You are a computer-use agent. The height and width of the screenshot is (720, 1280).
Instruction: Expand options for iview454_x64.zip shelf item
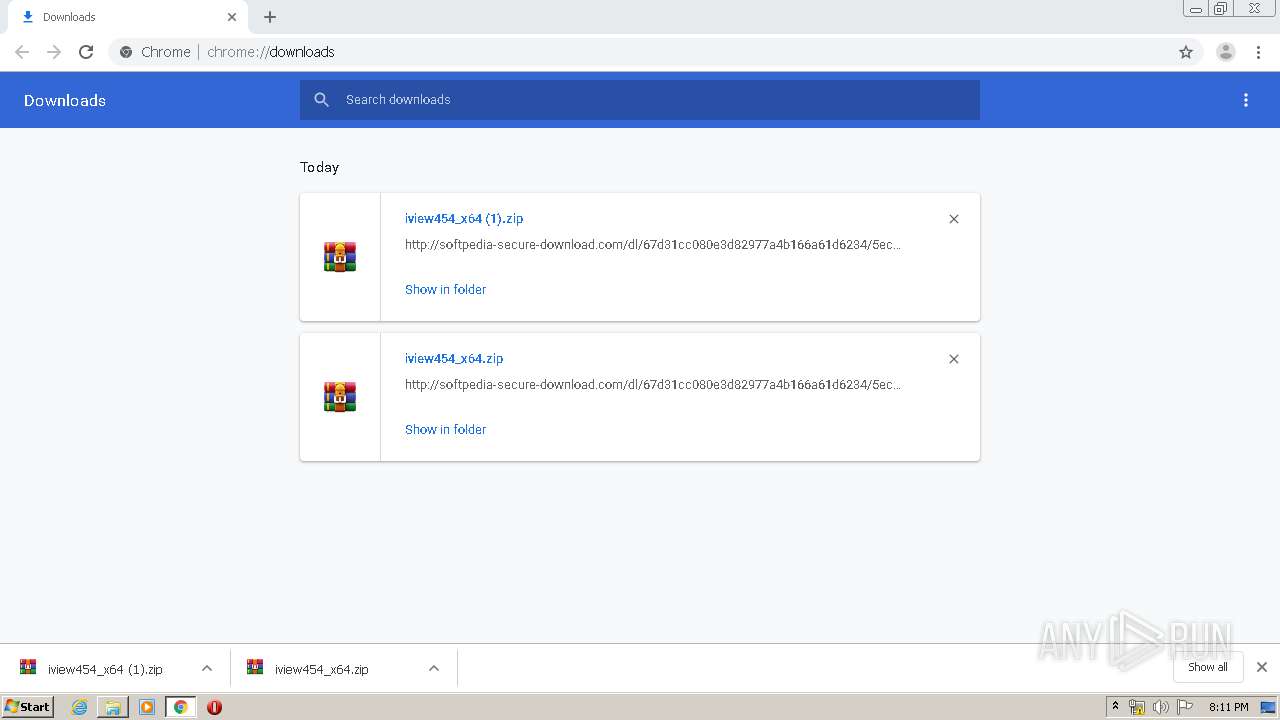pos(434,668)
